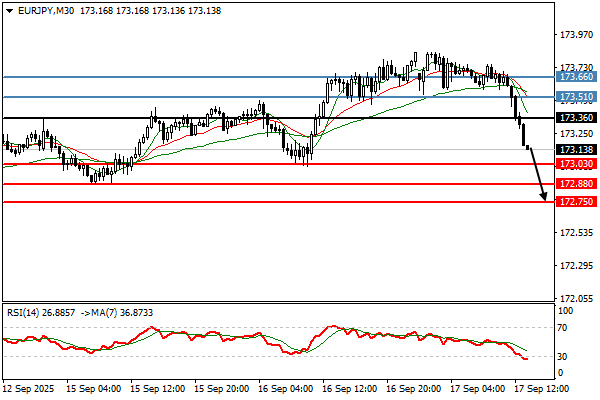The height and width of the screenshot is (400, 600).
Task: Click the 17 Sep 12:00 time label
Action: click(541, 389)
